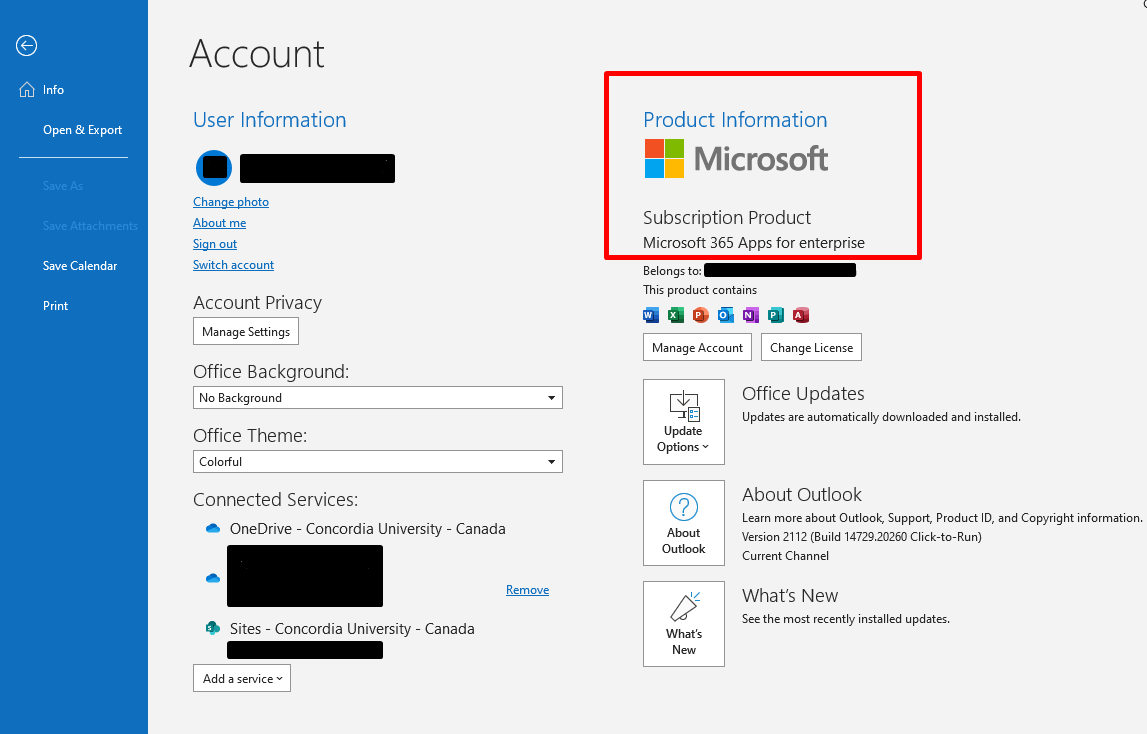Expand the Add a service menu

click(242, 678)
